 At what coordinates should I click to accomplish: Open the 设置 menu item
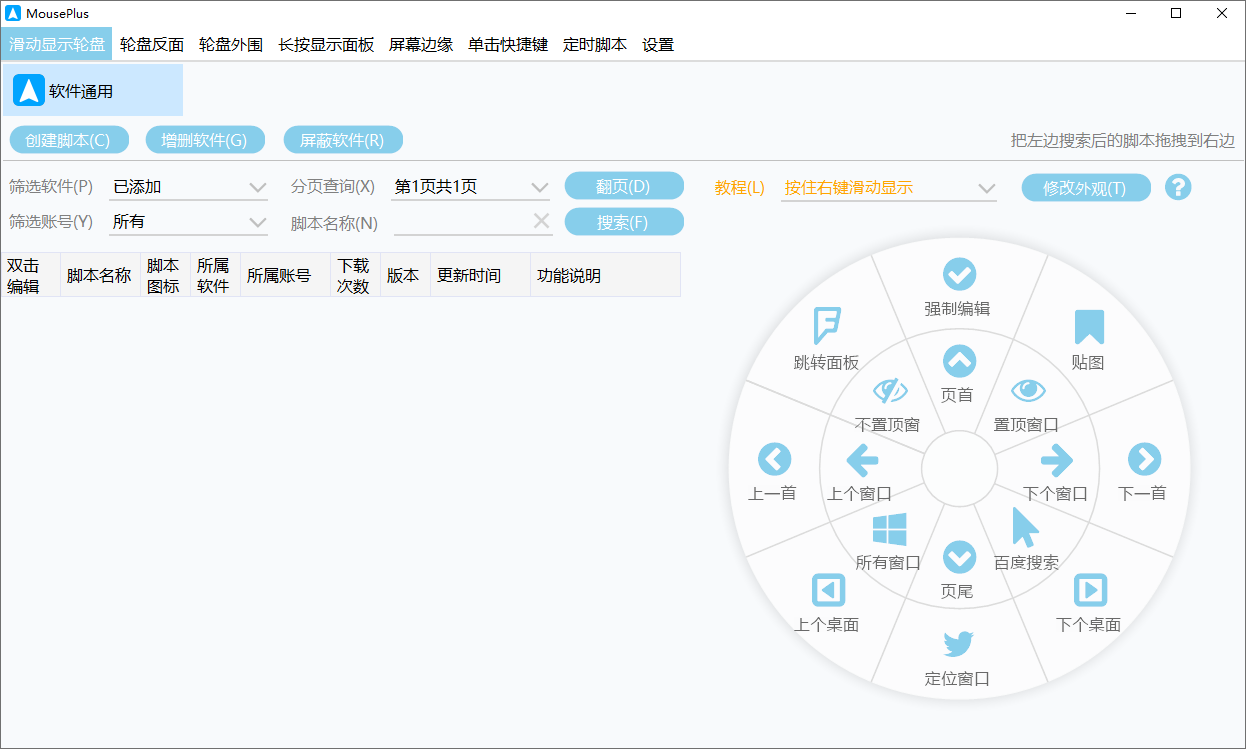658,45
